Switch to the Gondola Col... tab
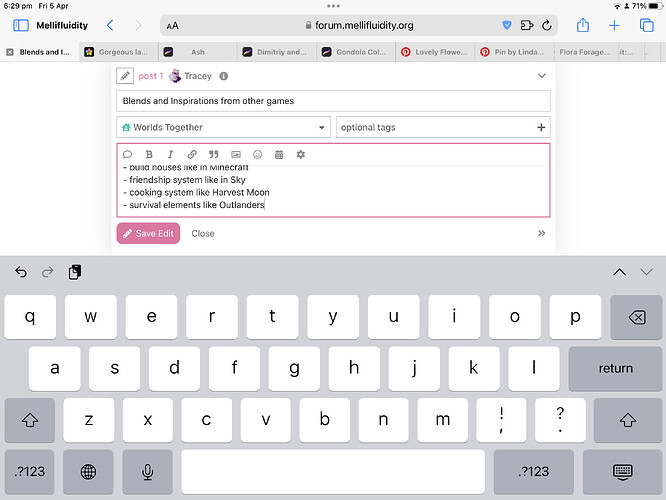 click(356, 52)
